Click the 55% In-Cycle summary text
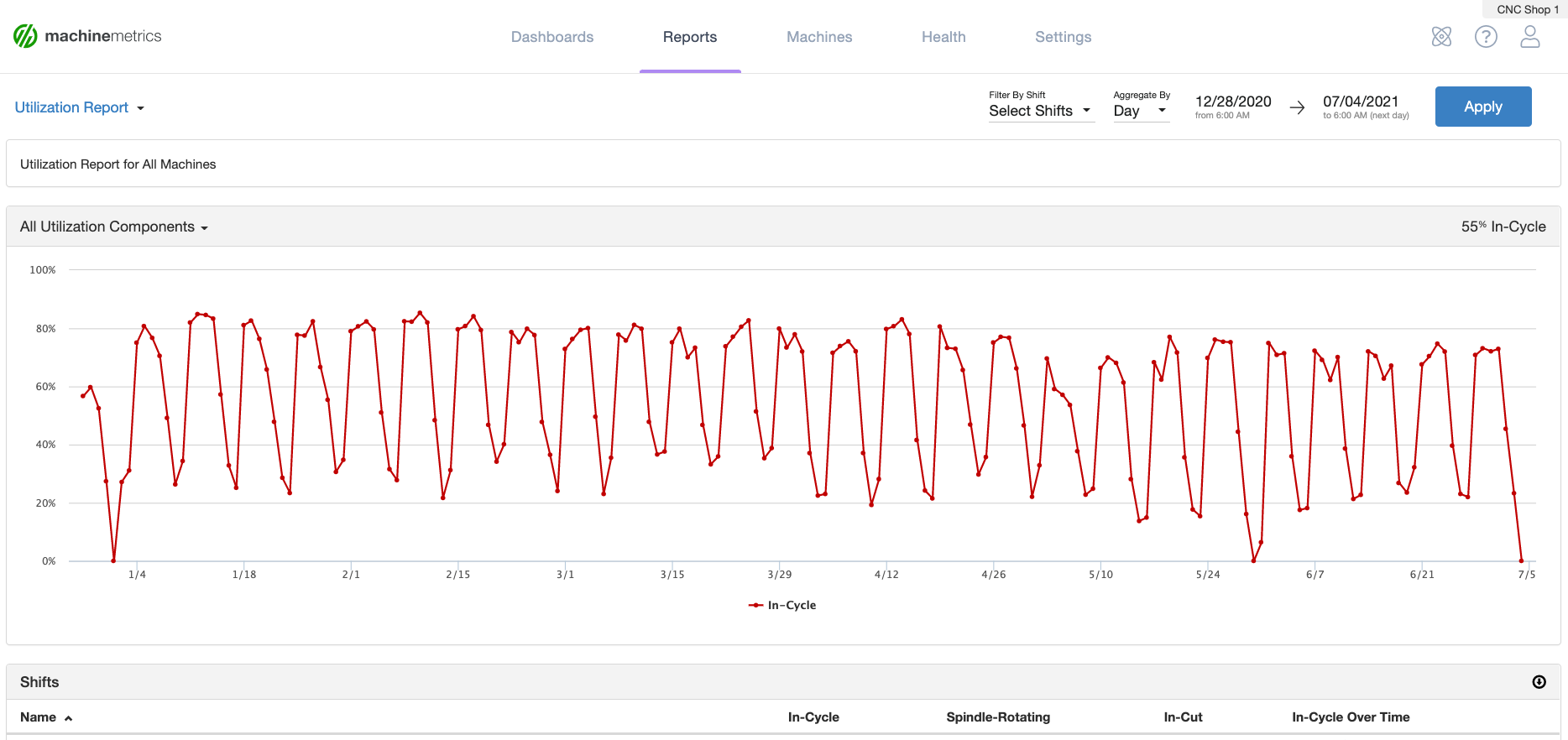Image resolution: width=1568 pixels, height=740 pixels. pyautogui.click(x=1503, y=227)
